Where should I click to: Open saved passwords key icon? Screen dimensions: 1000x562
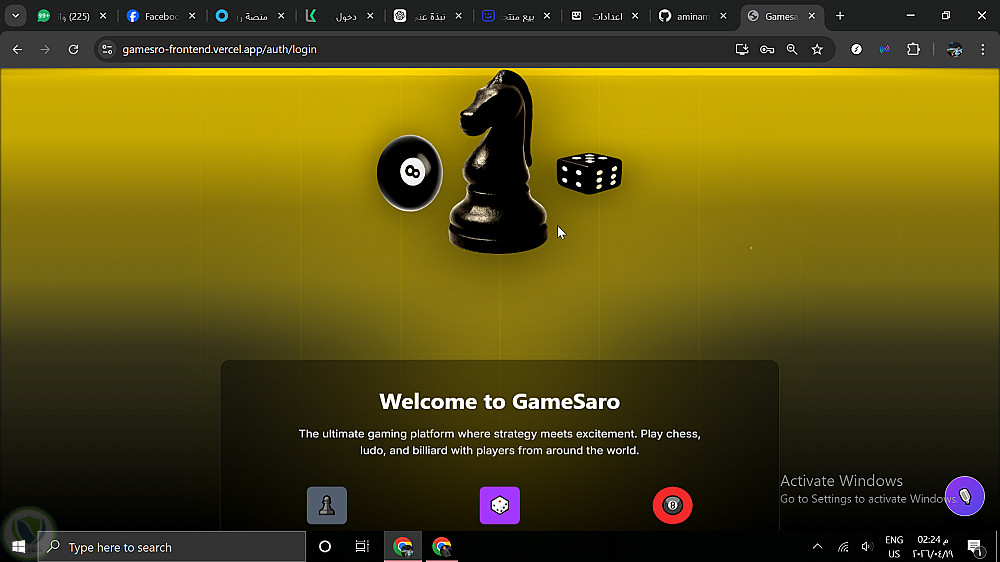(x=767, y=49)
